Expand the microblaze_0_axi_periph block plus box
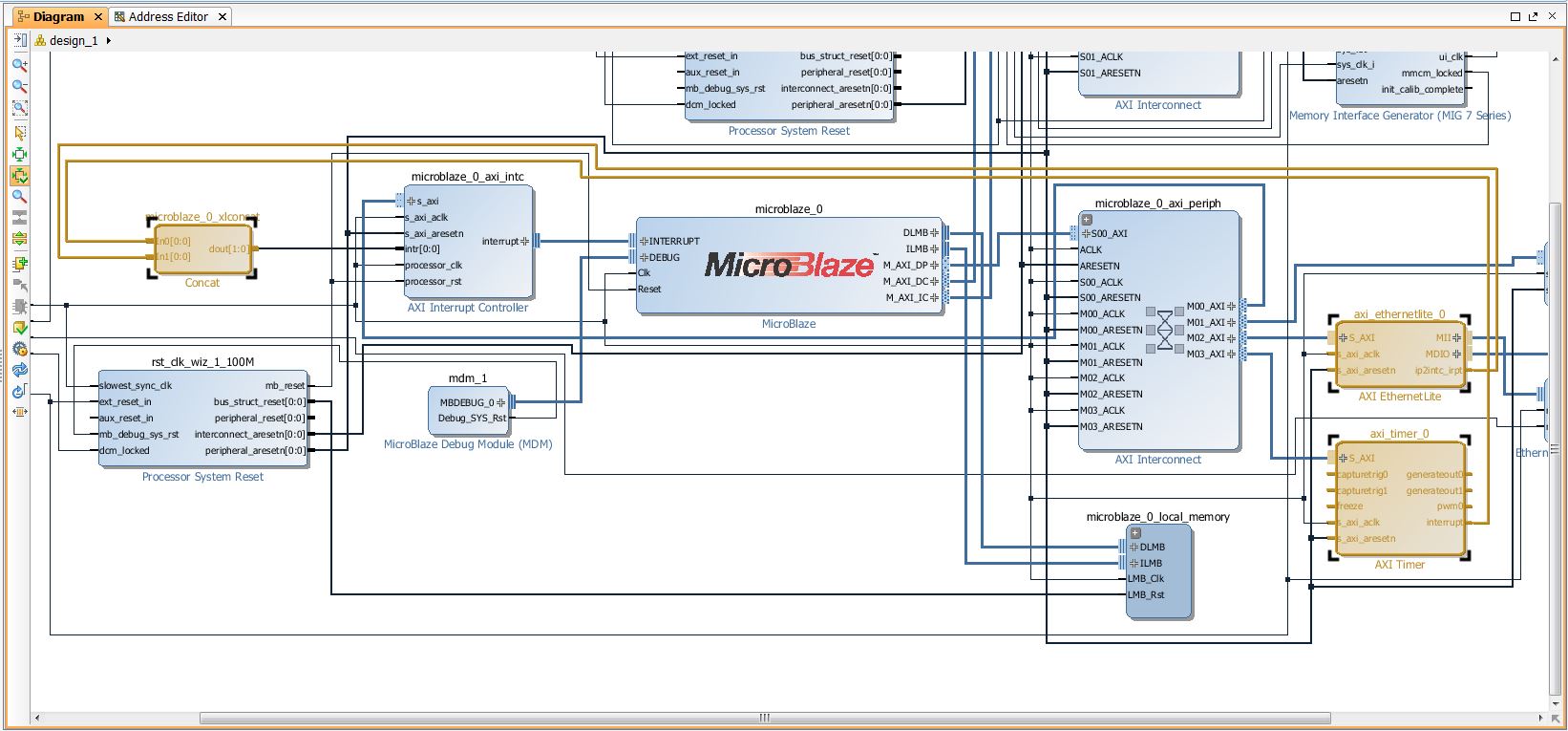This screenshot has width=1568, height=731. click(x=1087, y=220)
